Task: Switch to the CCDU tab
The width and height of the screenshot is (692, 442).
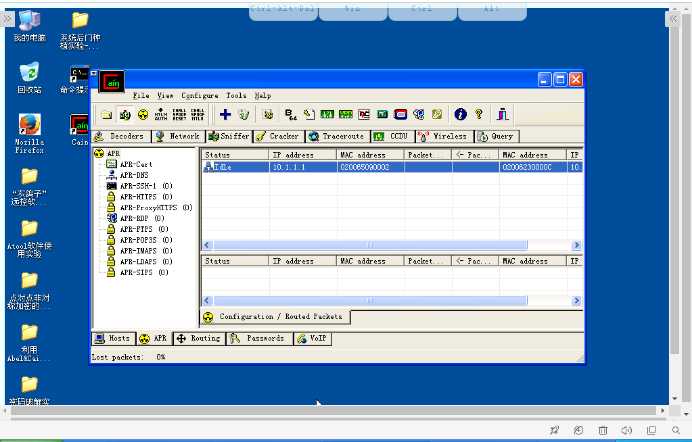Action: click(392, 136)
